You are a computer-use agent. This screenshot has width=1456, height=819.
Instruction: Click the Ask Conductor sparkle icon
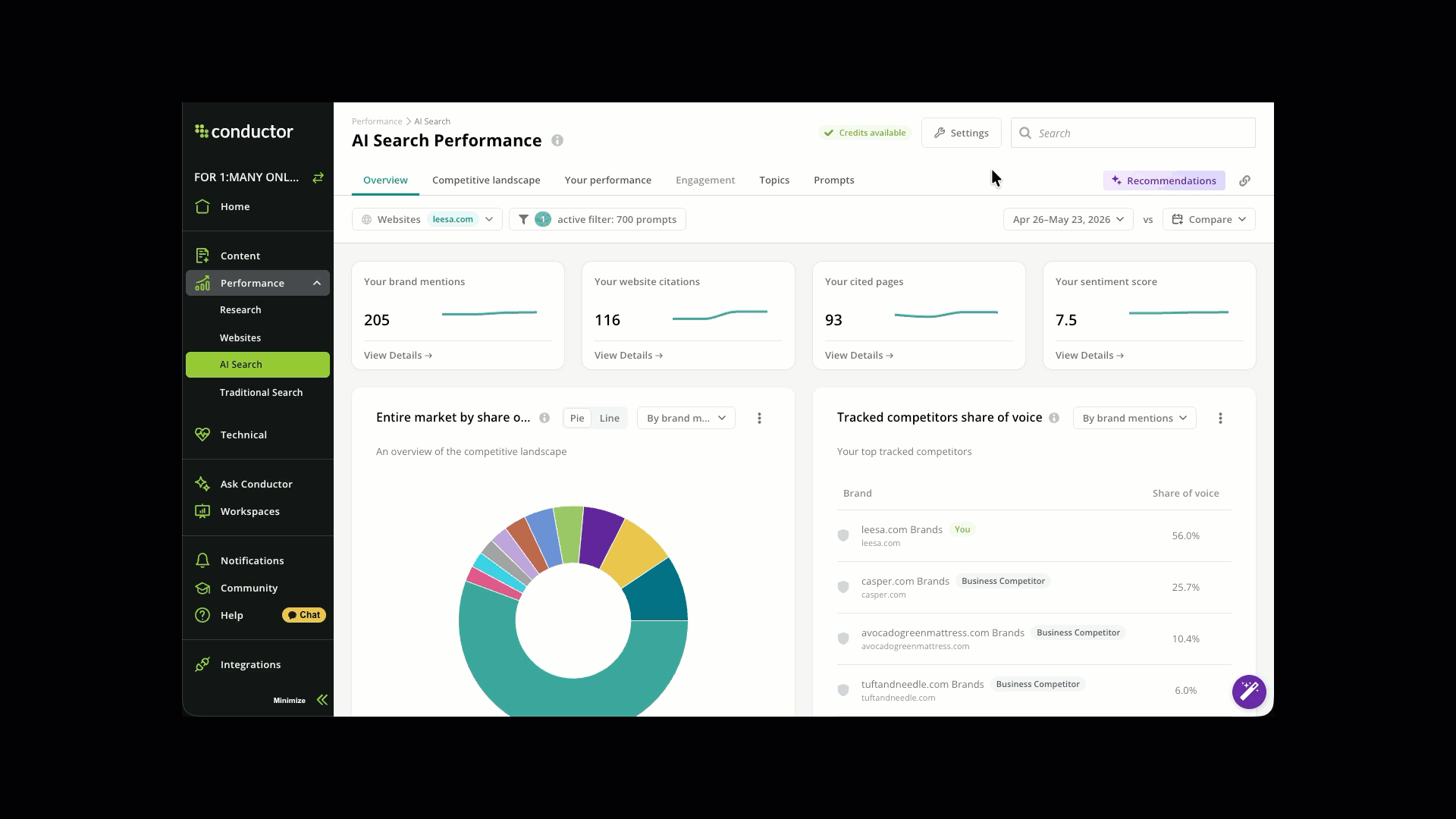point(202,484)
